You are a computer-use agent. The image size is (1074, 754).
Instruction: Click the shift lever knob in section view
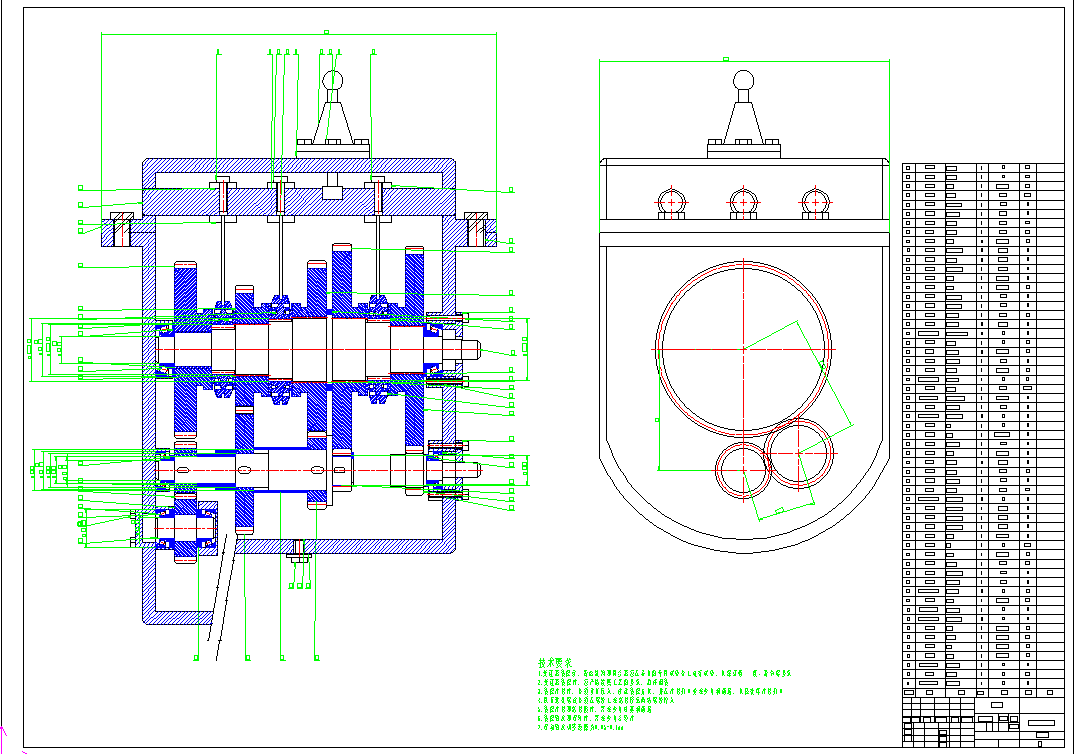point(331,78)
